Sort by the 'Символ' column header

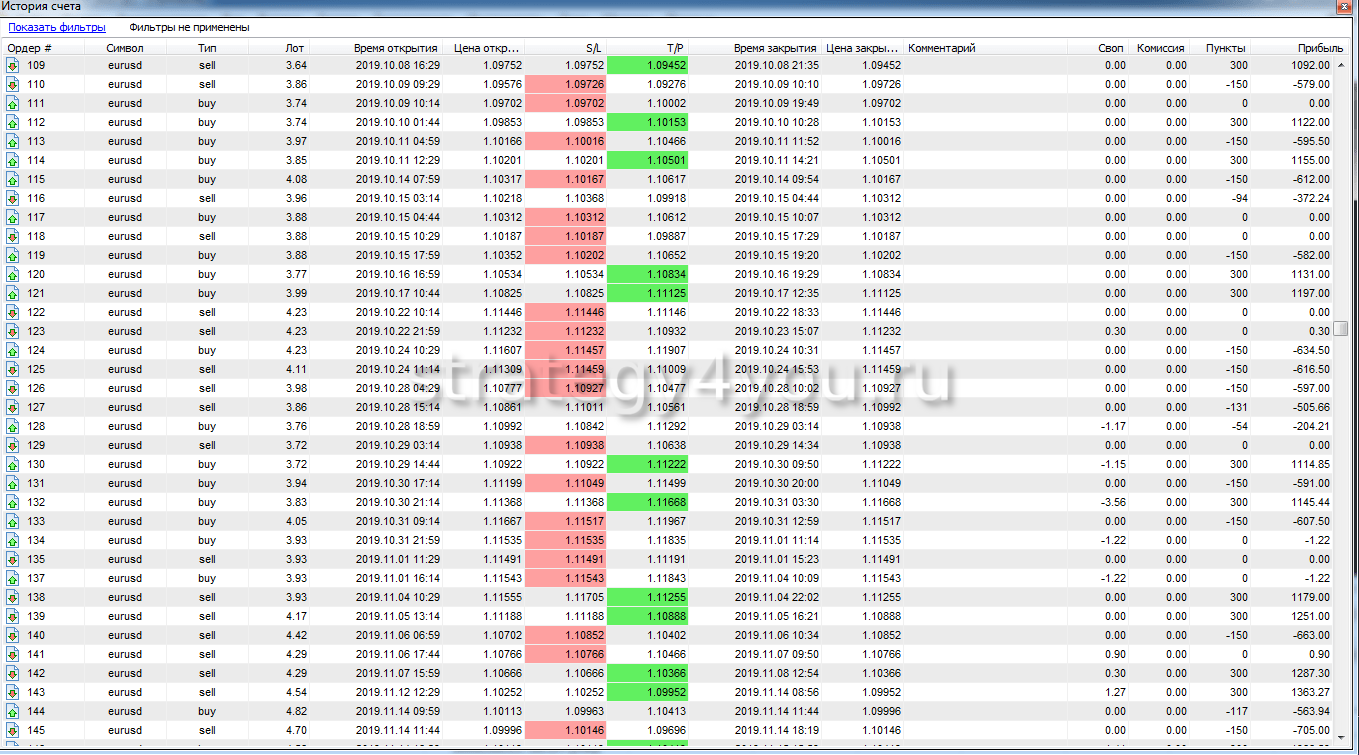[x=126, y=48]
